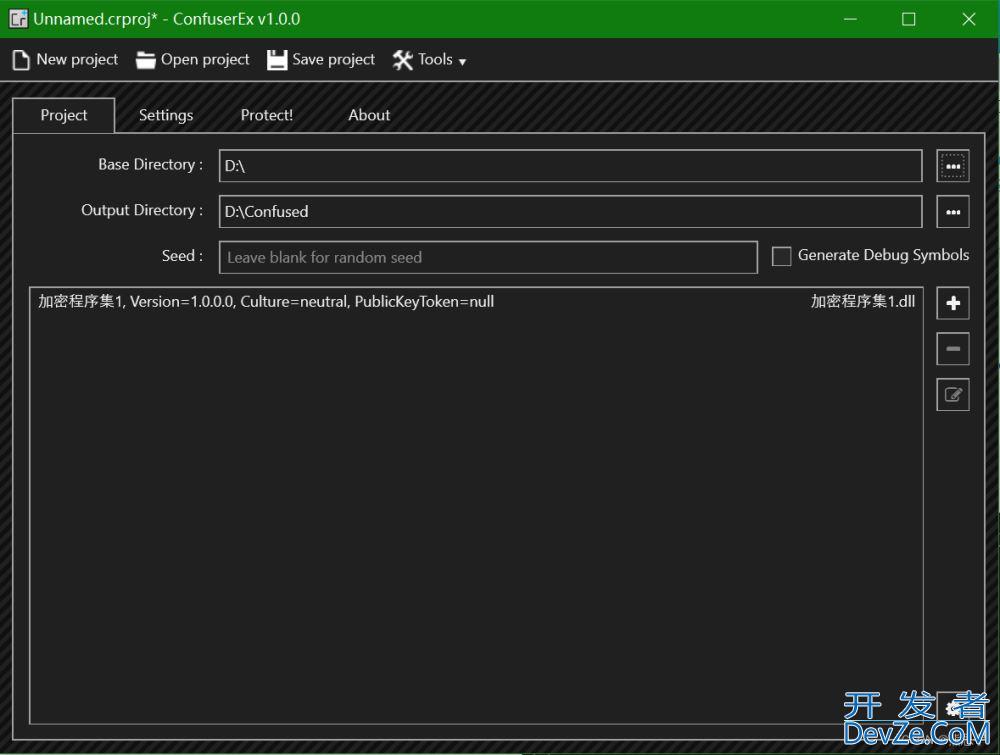
Task: Click the Tools wrench icon
Action: (x=402, y=60)
